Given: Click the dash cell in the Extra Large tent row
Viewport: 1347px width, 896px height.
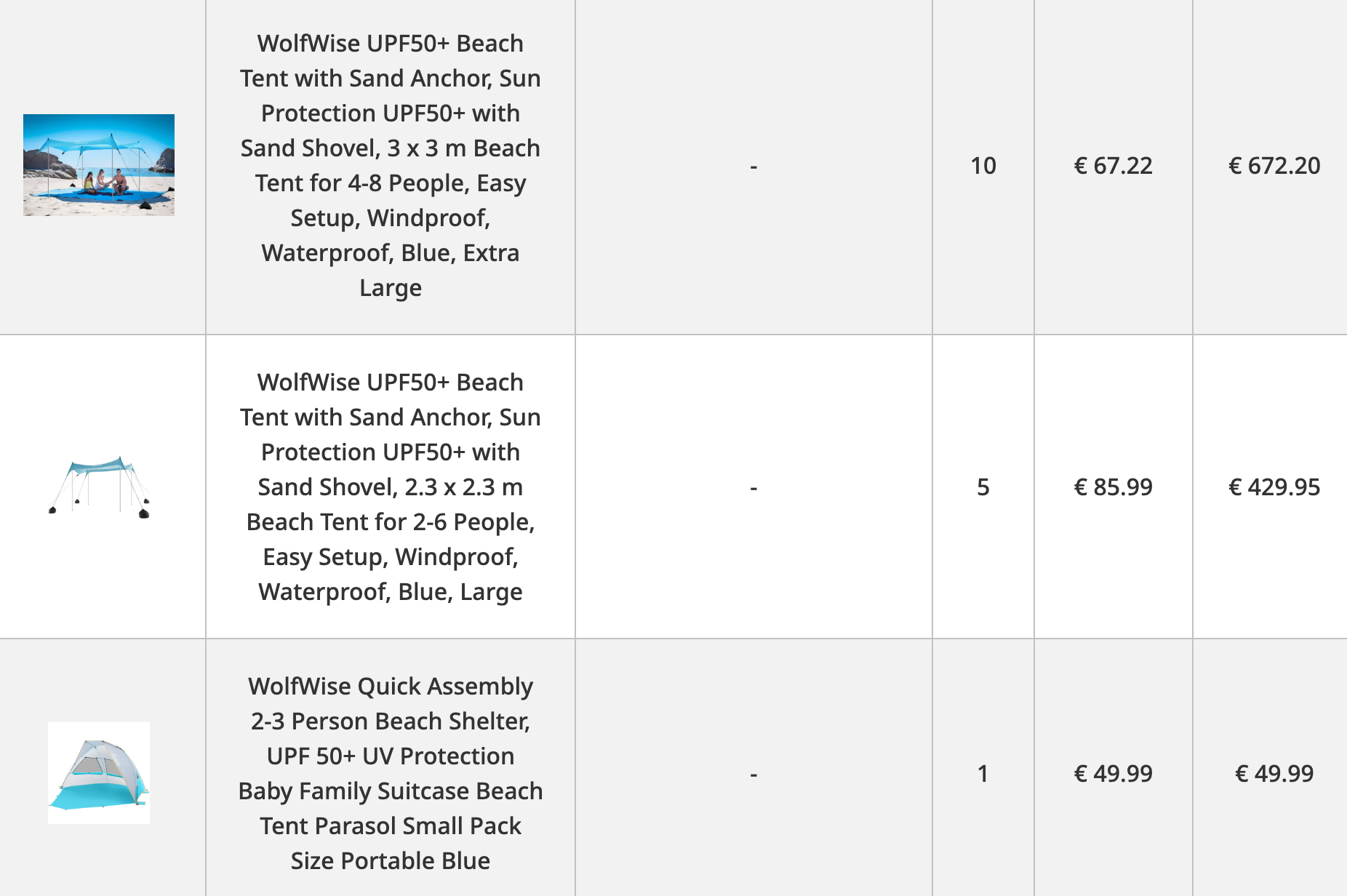Looking at the screenshot, I should [754, 167].
